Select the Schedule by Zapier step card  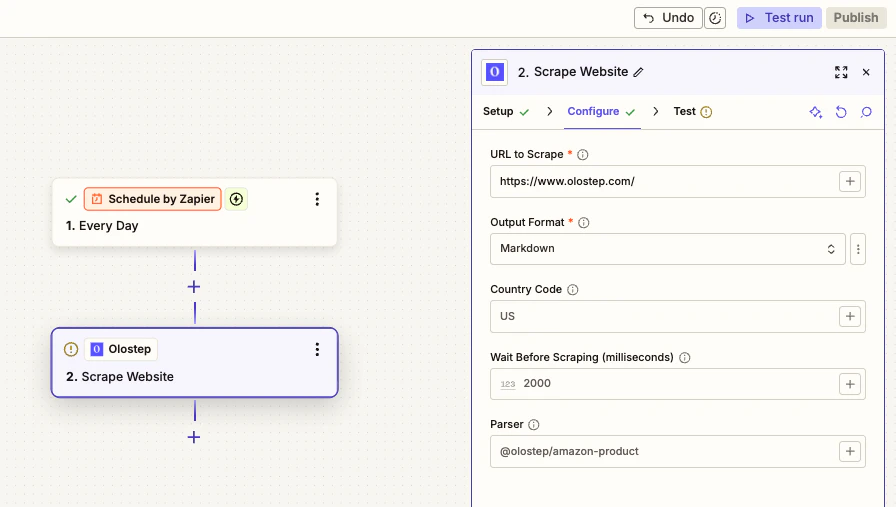[x=194, y=212]
